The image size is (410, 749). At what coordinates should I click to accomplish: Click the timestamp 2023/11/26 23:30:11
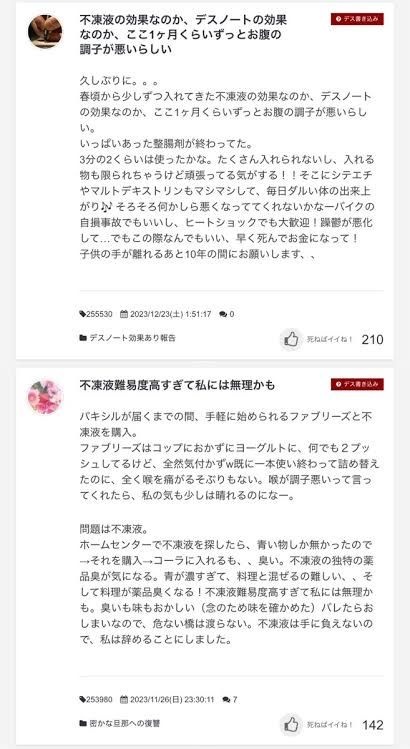click(172, 699)
